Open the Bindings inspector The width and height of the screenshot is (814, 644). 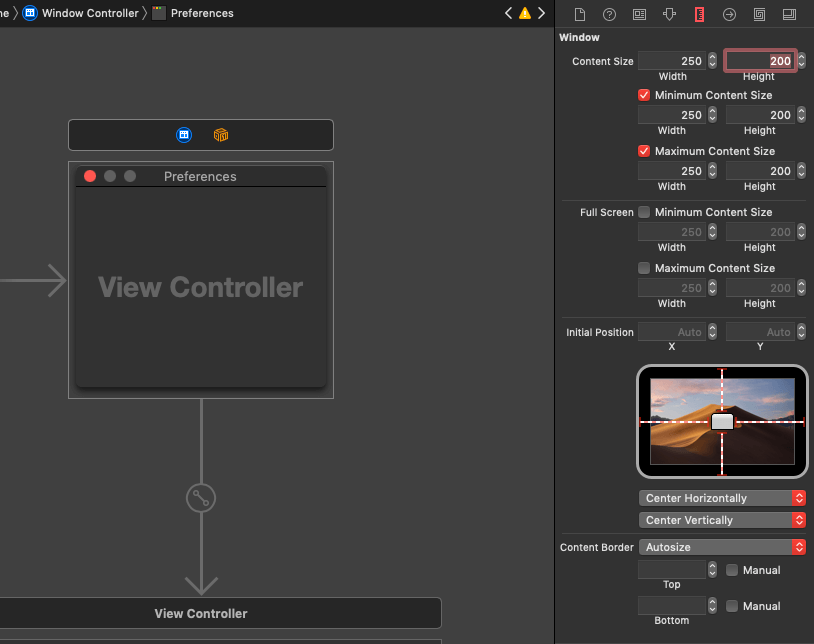click(x=759, y=14)
